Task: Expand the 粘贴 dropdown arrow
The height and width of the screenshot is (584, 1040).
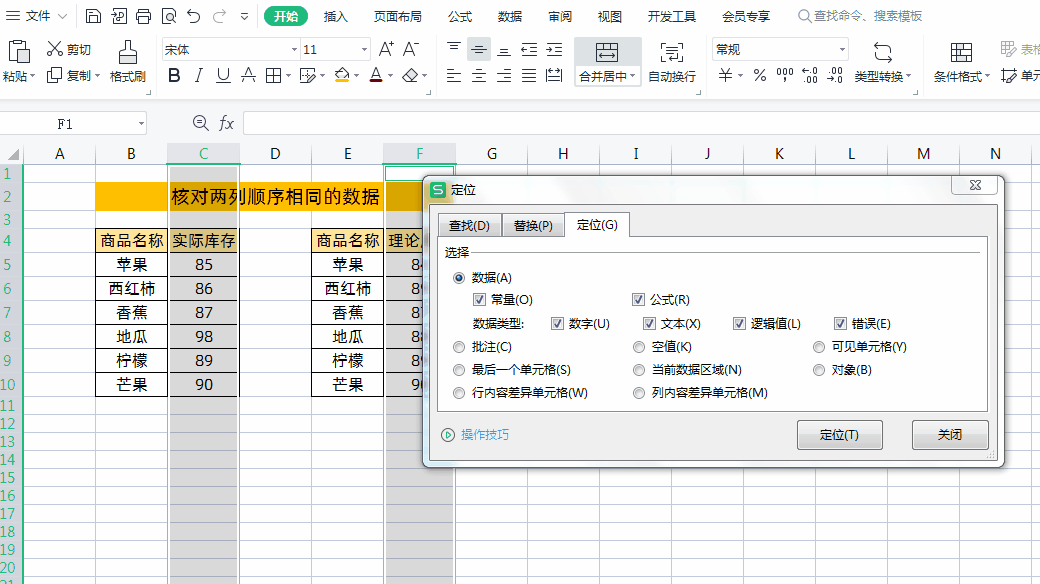Action: pos(32,76)
